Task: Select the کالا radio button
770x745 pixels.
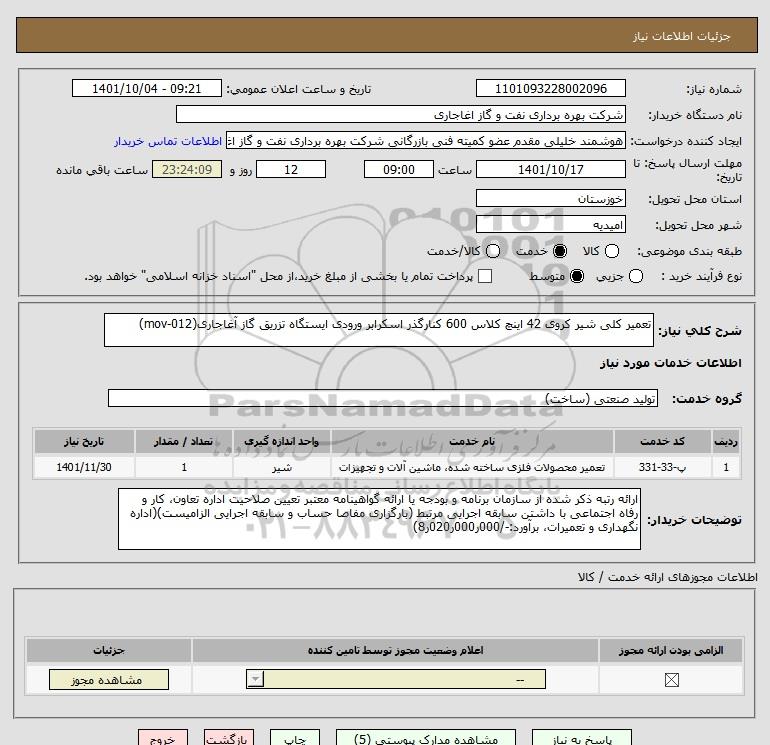Action: pos(611,251)
